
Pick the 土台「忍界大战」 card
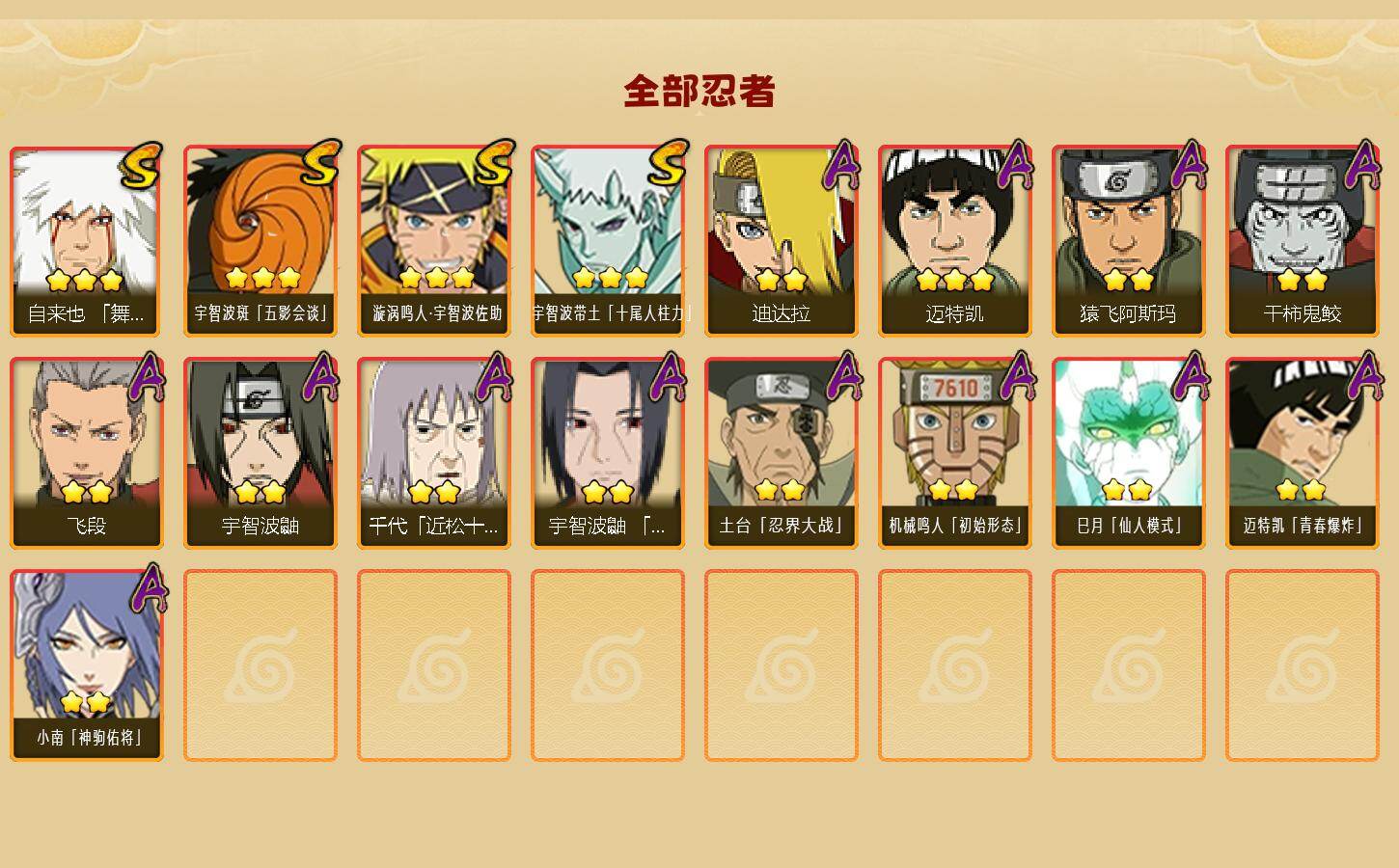coord(781,453)
